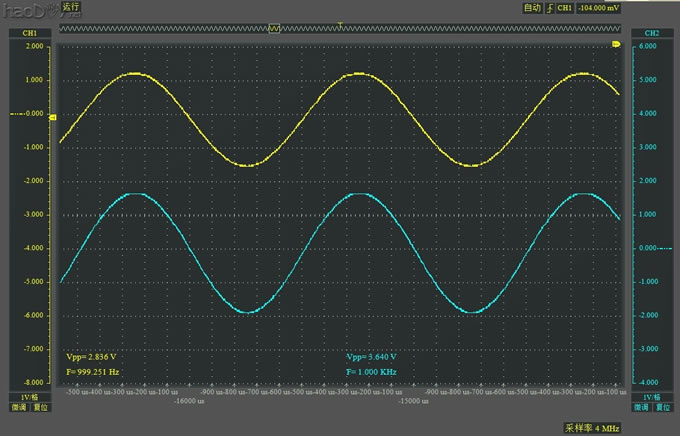Click CH1 复位 reset button
Screen dimensions: 680x436
(40, 407)
